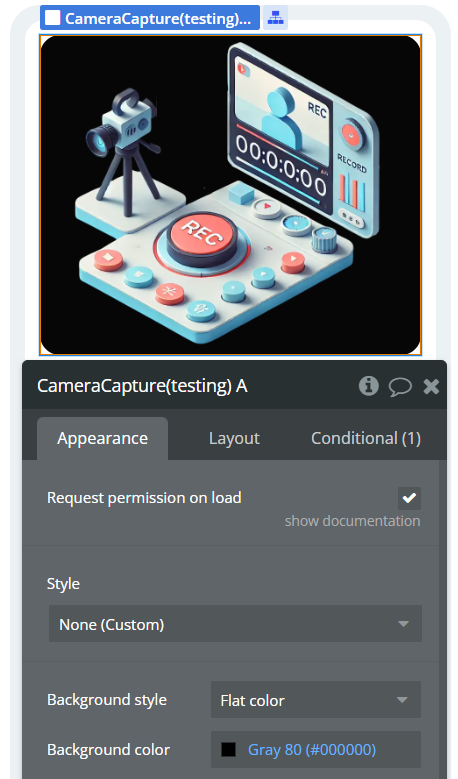Expand the Background style dropdown
This screenshot has width=458, height=779.
point(316,700)
